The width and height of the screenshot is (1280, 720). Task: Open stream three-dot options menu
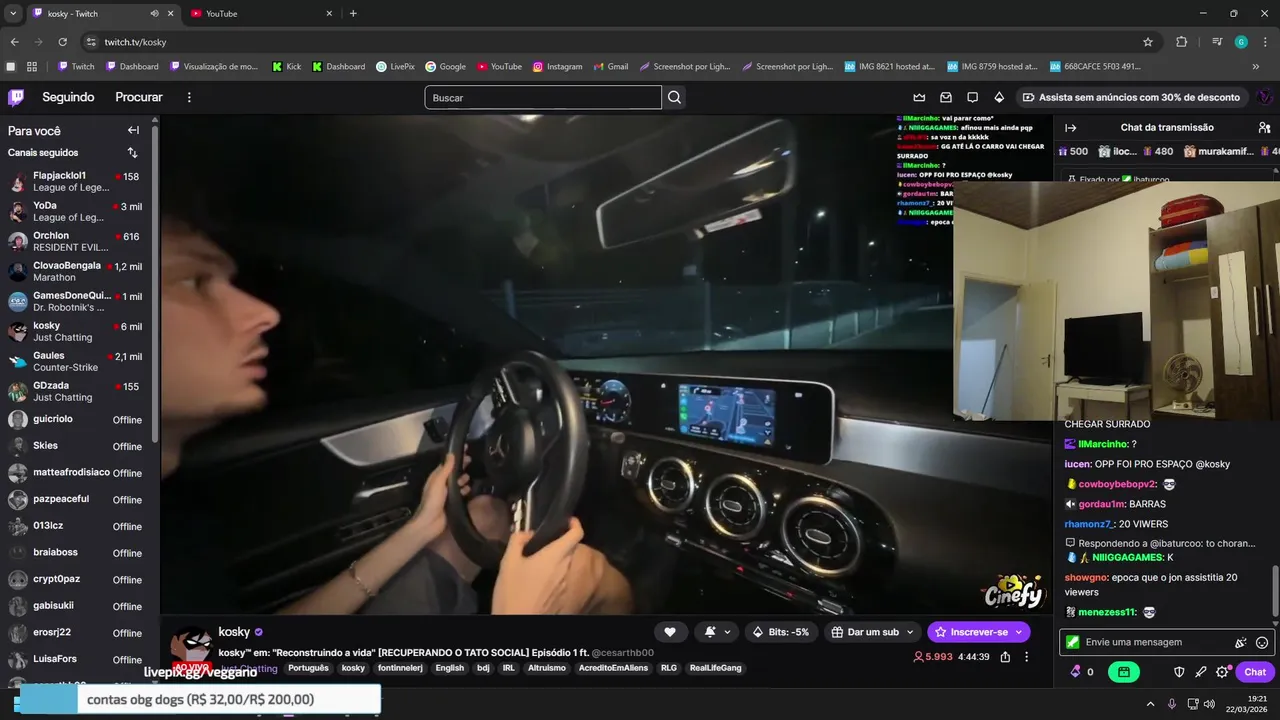click(1027, 657)
